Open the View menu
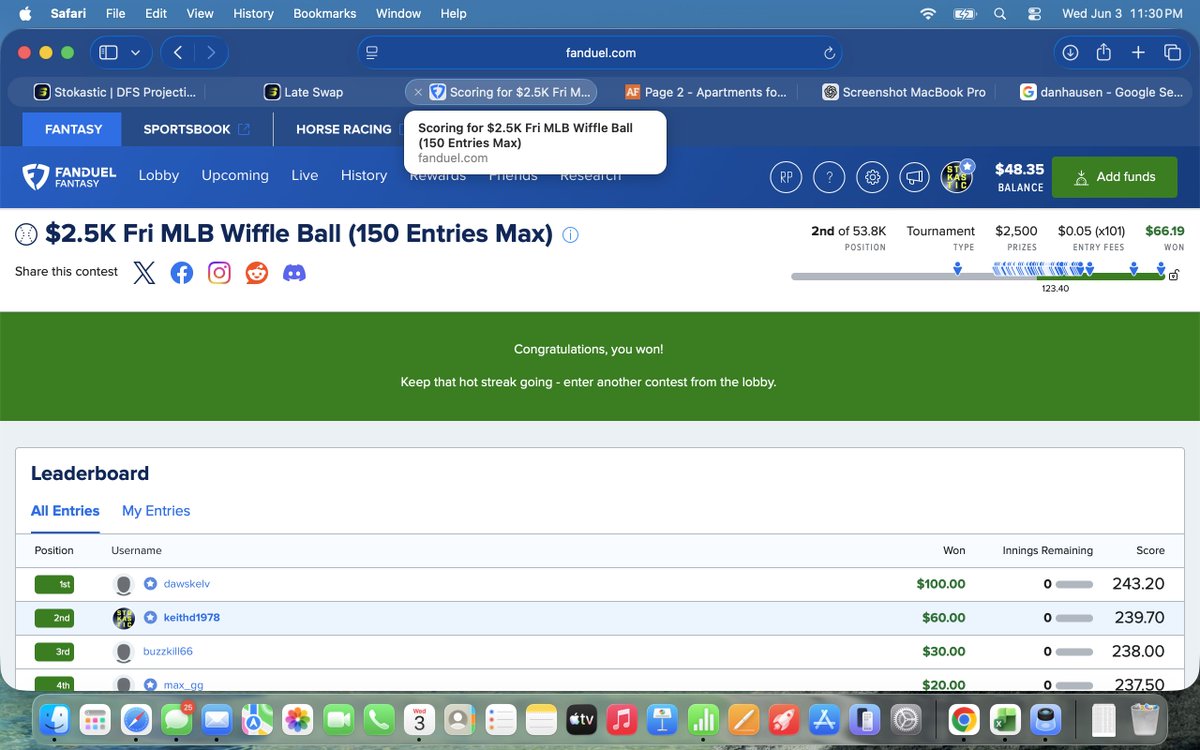1200x750 pixels. click(200, 14)
